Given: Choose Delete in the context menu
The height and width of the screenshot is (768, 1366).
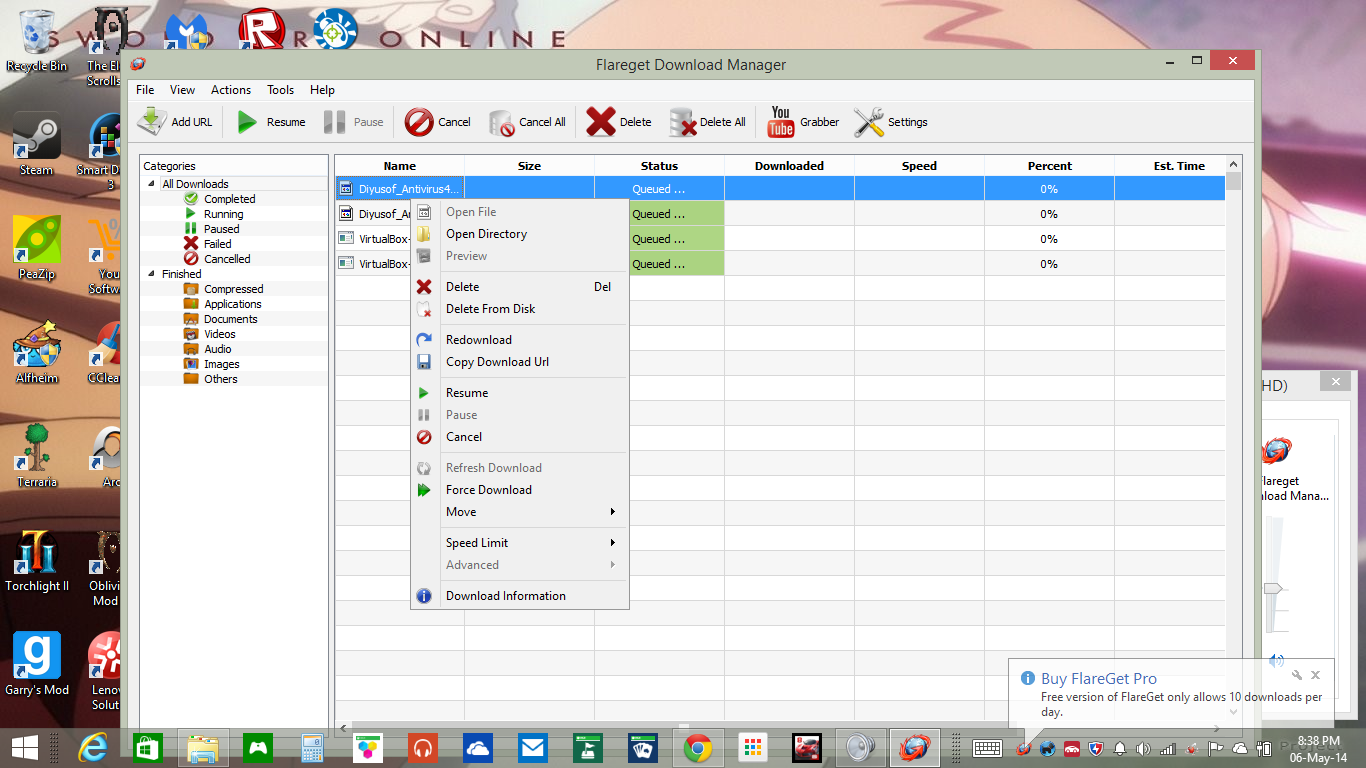Looking at the screenshot, I should point(520,287).
